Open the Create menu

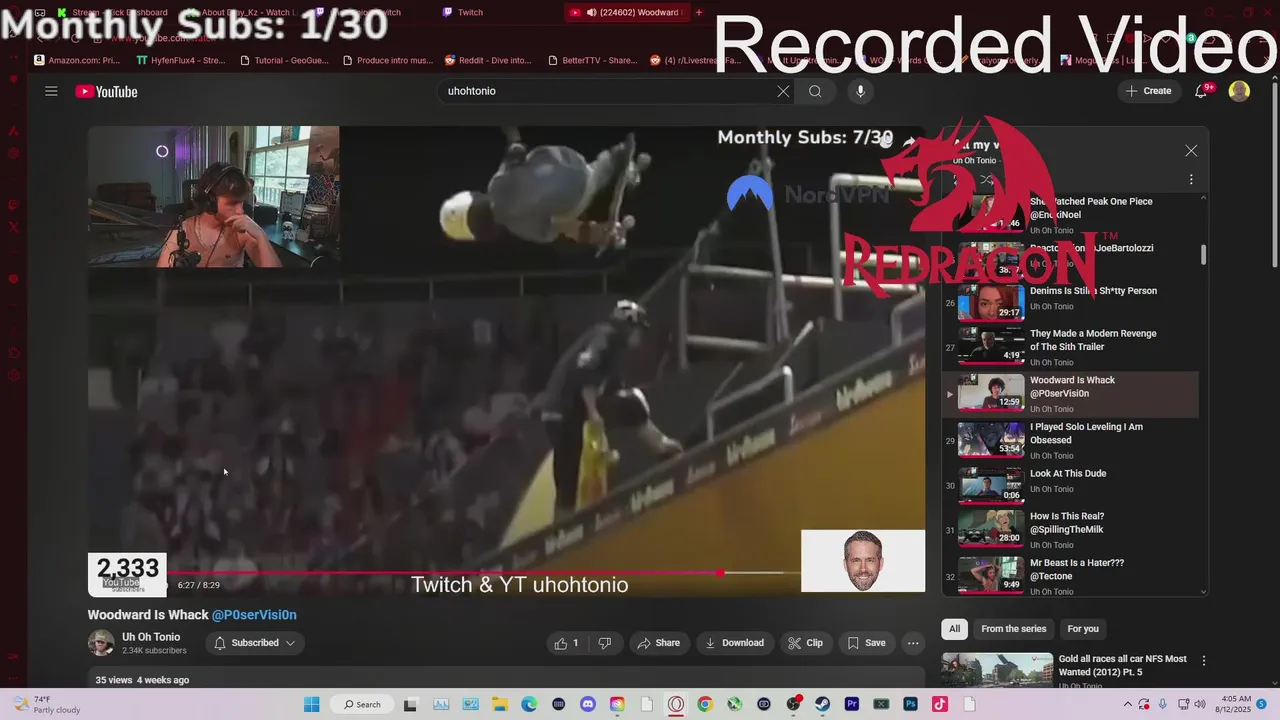click(x=1148, y=91)
